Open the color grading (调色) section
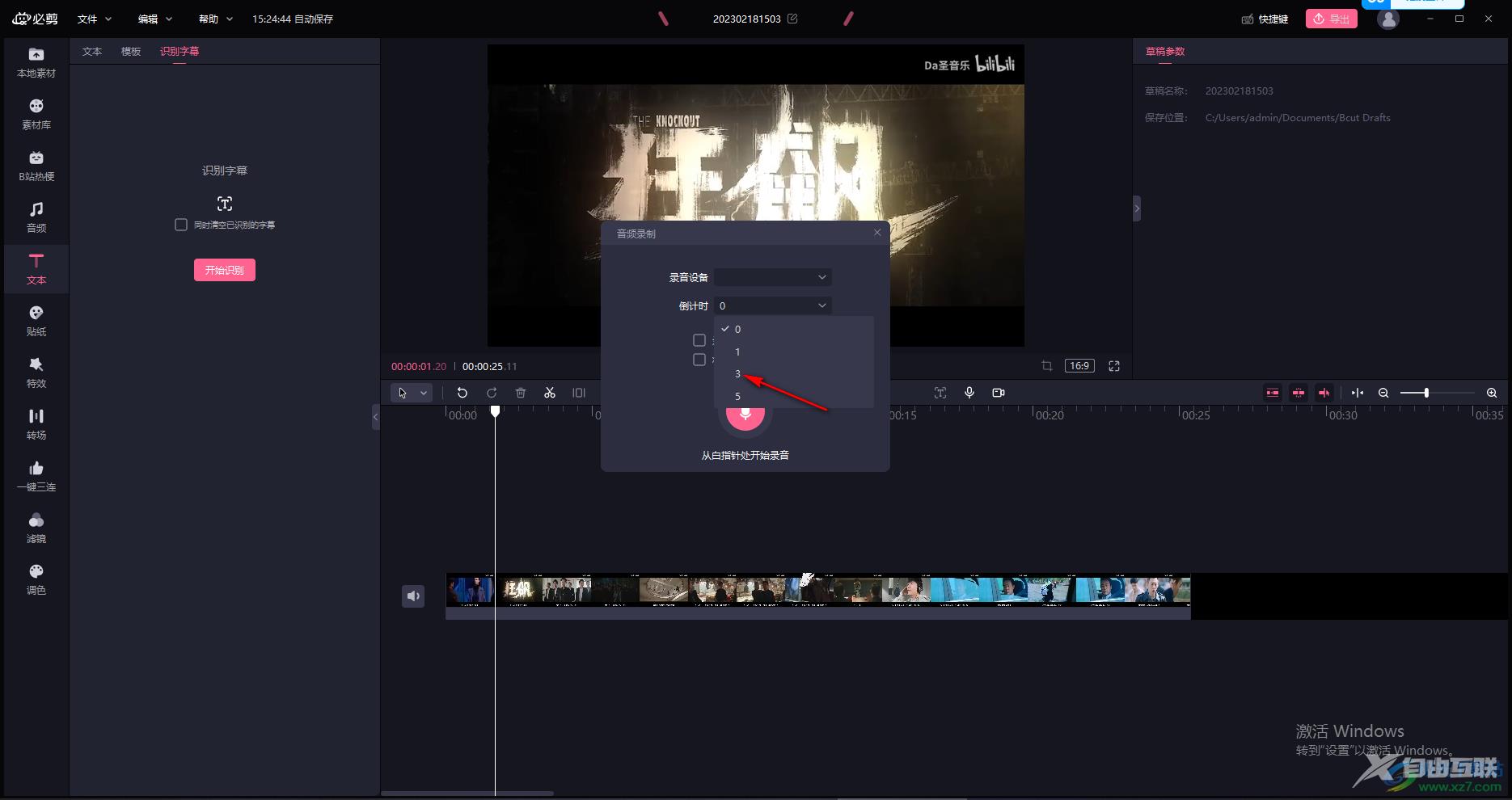Image resolution: width=1512 pixels, height=800 pixels. pos(36,580)
